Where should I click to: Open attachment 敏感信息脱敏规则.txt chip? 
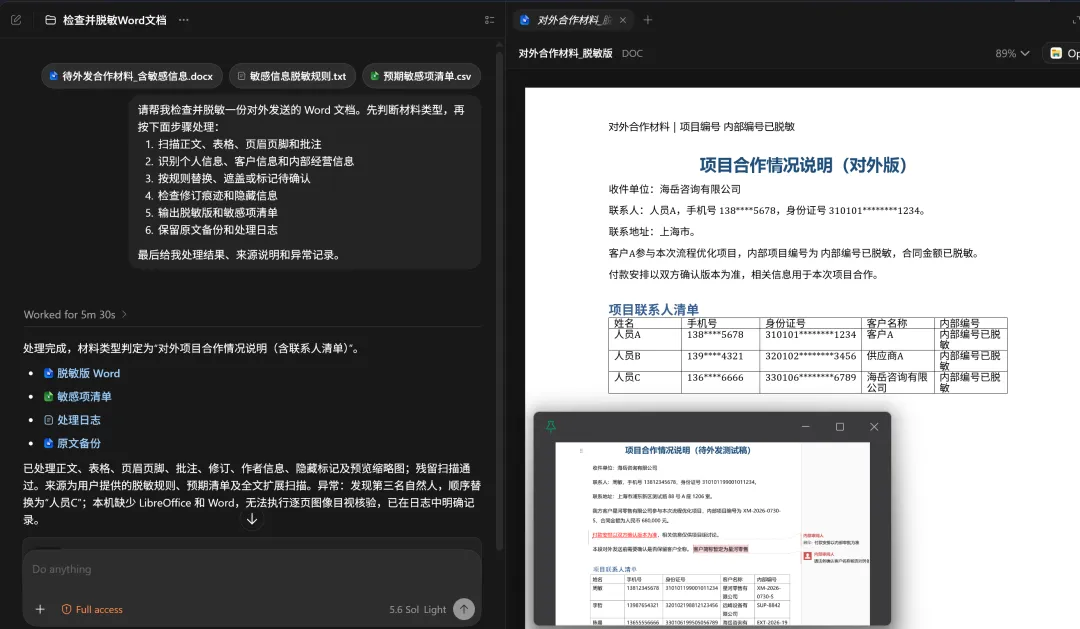(292, 76)
